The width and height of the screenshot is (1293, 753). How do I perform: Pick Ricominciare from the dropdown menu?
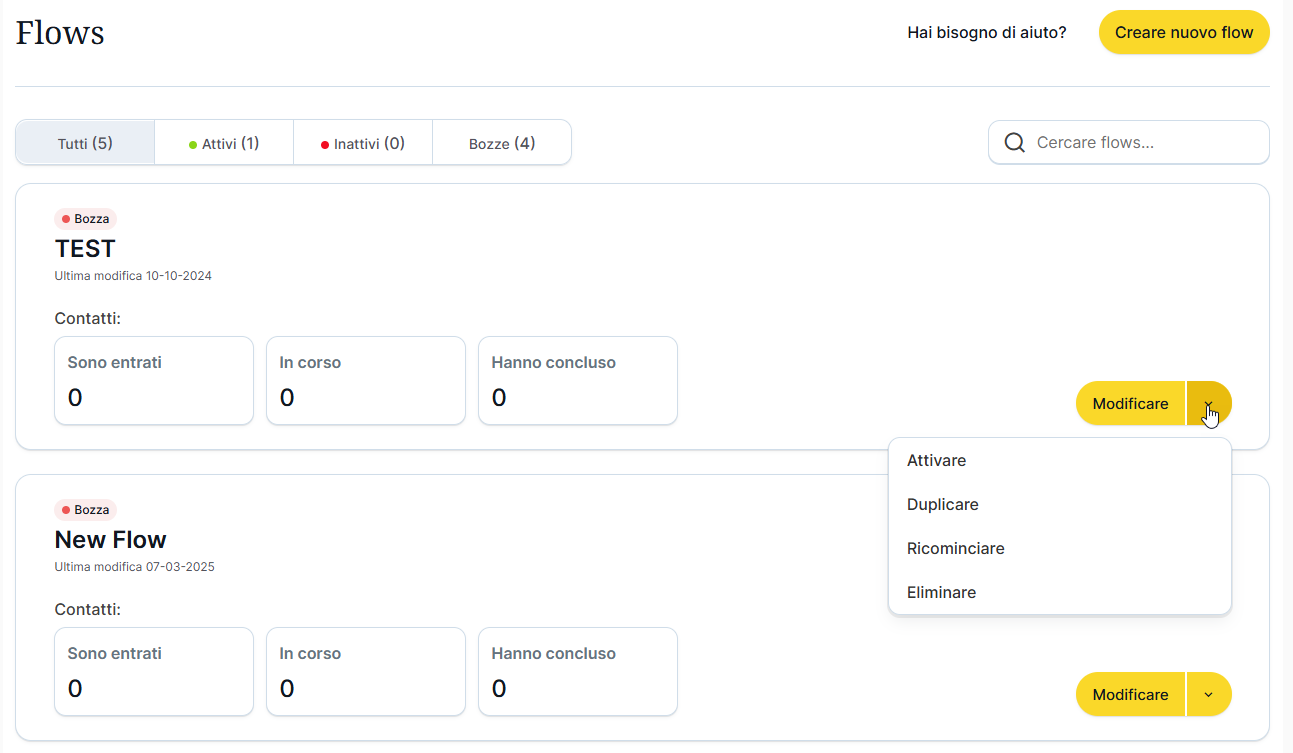click(956, 549)
